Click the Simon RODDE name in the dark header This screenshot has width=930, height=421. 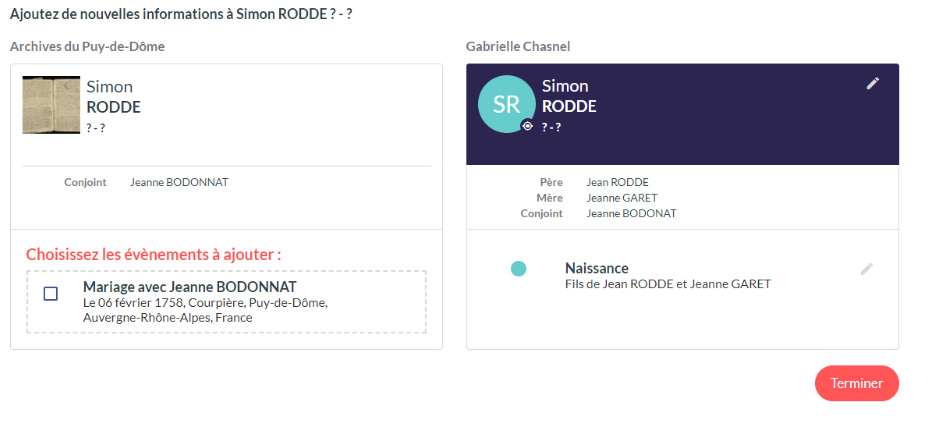[x=568, y=96]
